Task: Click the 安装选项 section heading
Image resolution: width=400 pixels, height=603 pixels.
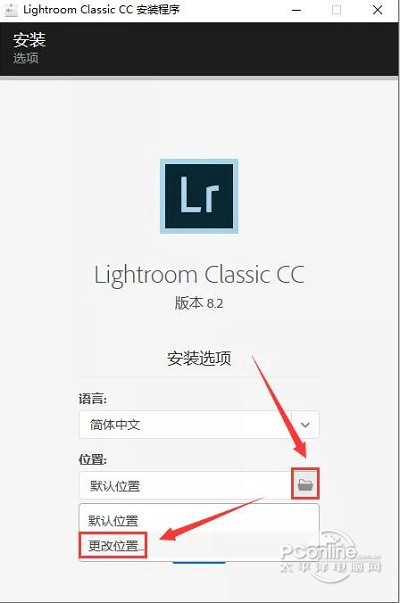Action: click(x=199, y=358)
